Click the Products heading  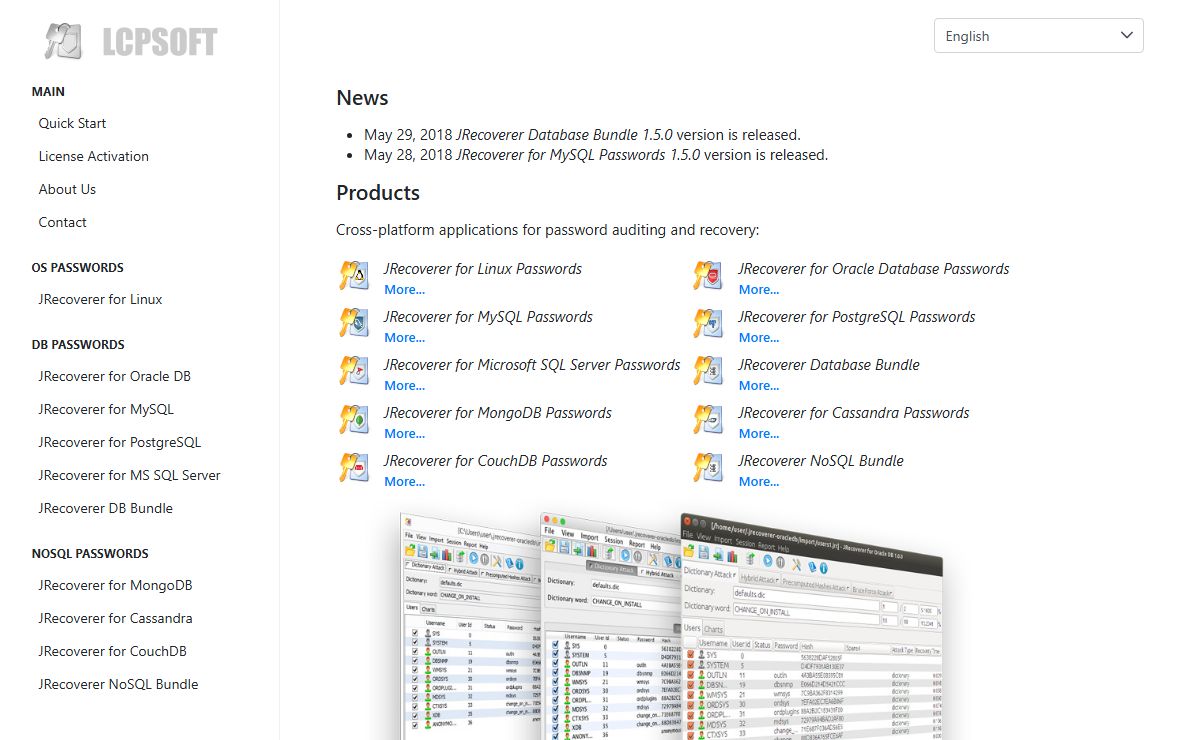[x=378, y=193]
